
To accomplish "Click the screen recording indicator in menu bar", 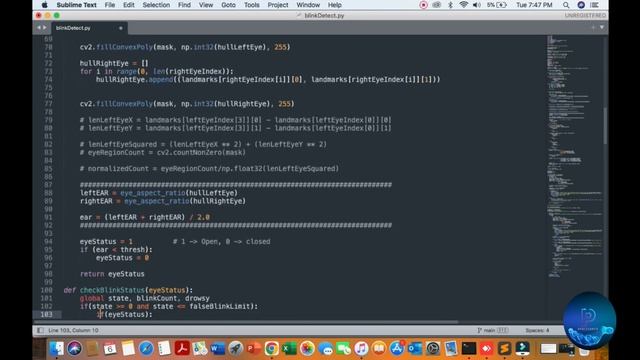I will click(423, 5).
